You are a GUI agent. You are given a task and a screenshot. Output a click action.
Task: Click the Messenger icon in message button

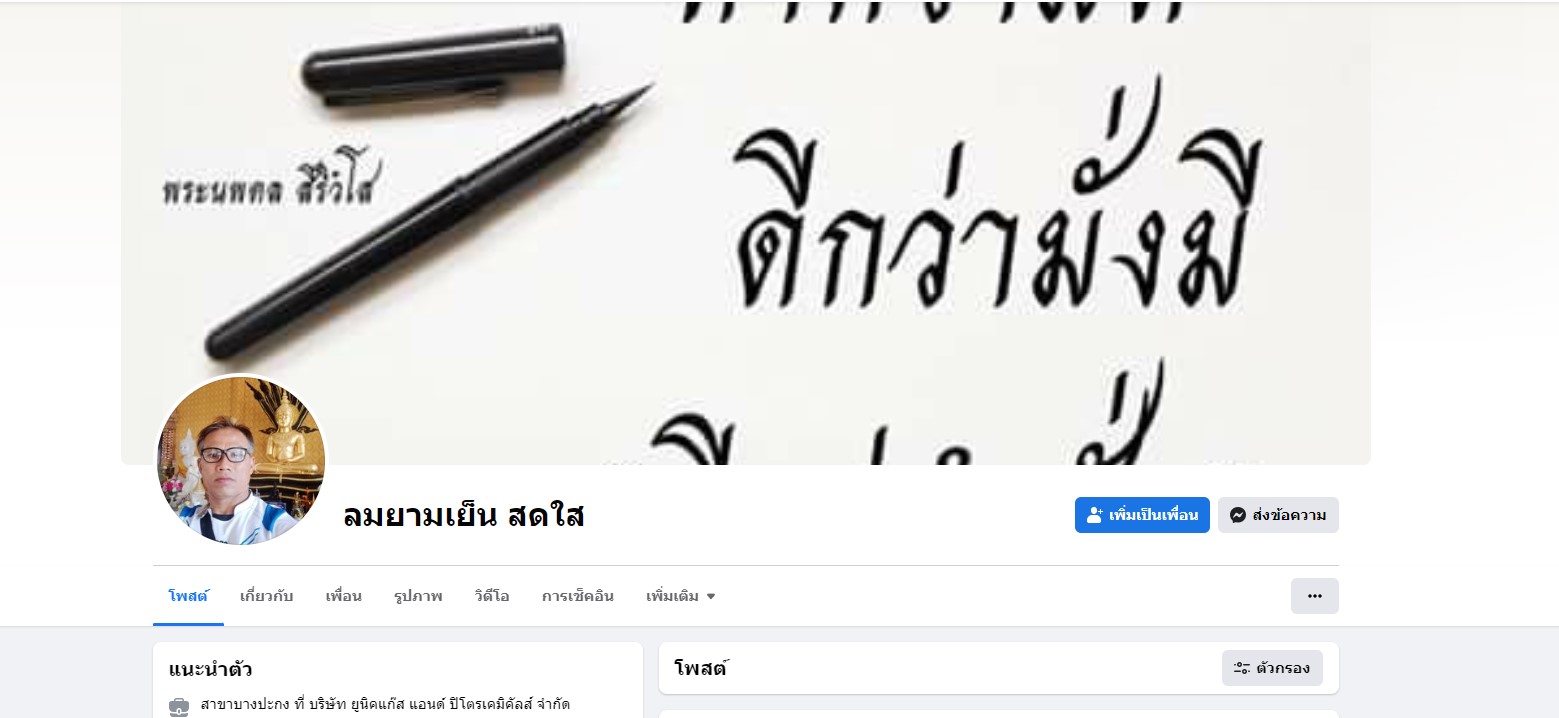point(1237,515)
